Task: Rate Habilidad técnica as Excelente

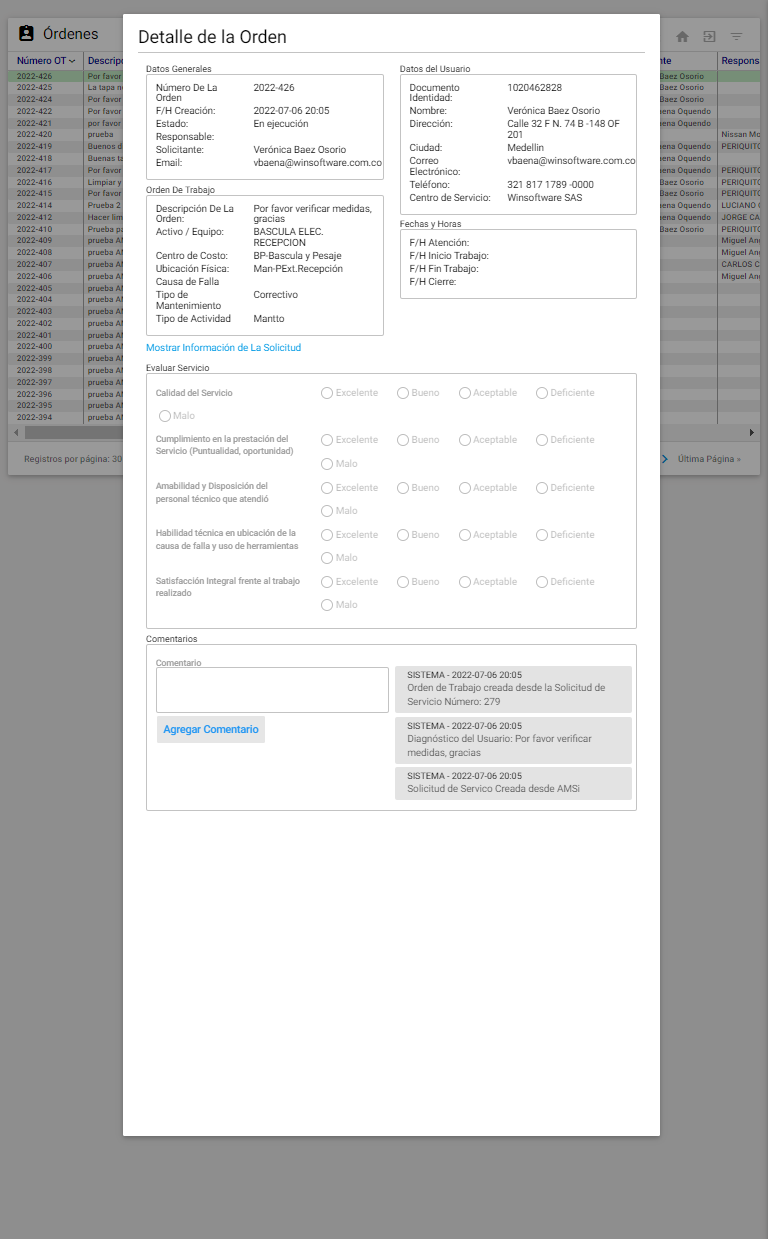Action: (x=327, y=535)
